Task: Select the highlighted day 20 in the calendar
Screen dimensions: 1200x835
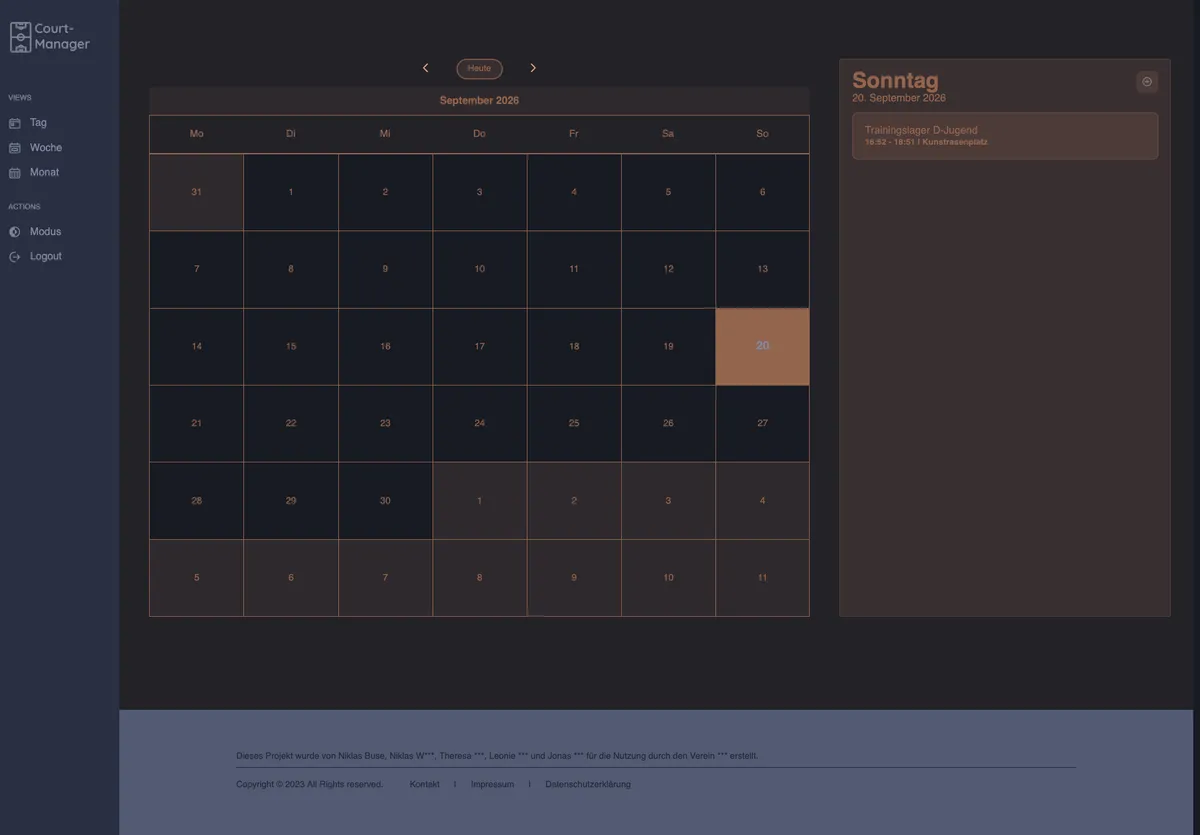Action: coord(762,346)
